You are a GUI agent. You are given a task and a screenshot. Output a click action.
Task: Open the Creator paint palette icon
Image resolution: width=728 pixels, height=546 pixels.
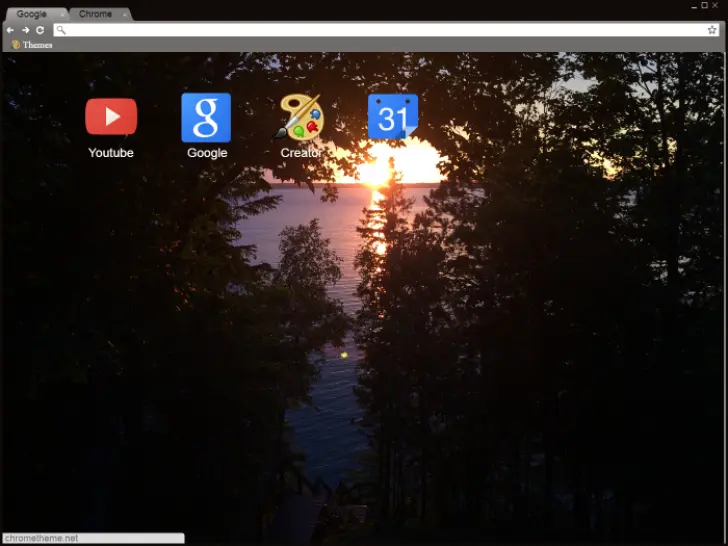tap(299, 117)
